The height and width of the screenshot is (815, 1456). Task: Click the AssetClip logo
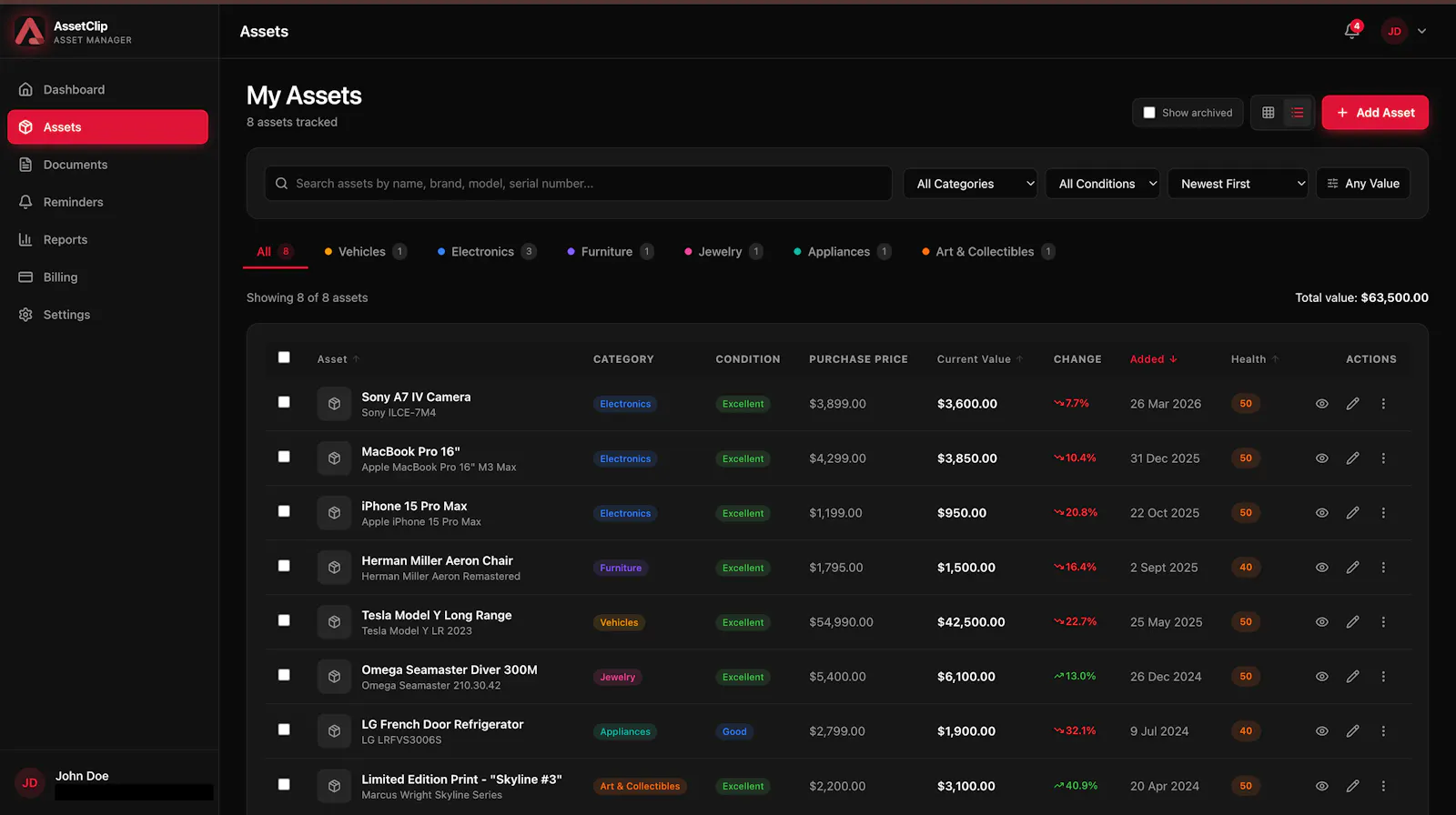29,31
